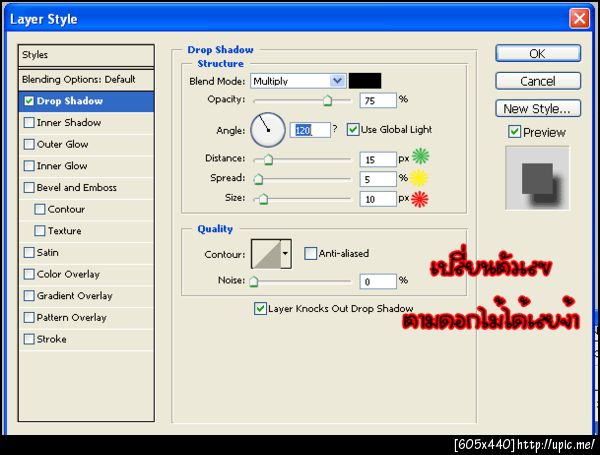Click the Angle dial control
The height and width of the screenshot is (455, 600).
268,130
